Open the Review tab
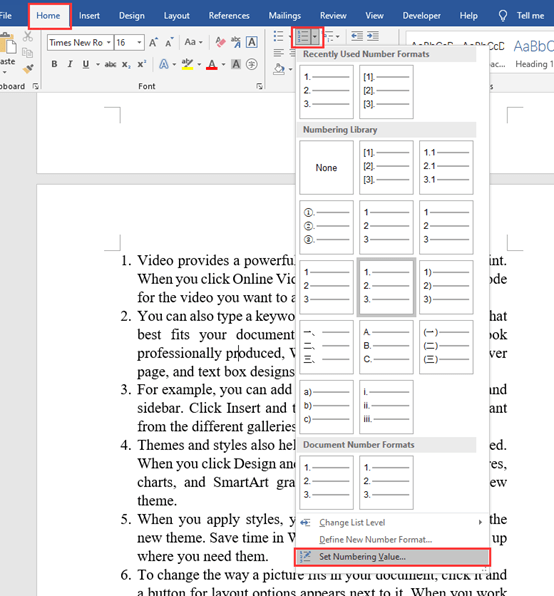554x596 pixels. coord(333,16)
